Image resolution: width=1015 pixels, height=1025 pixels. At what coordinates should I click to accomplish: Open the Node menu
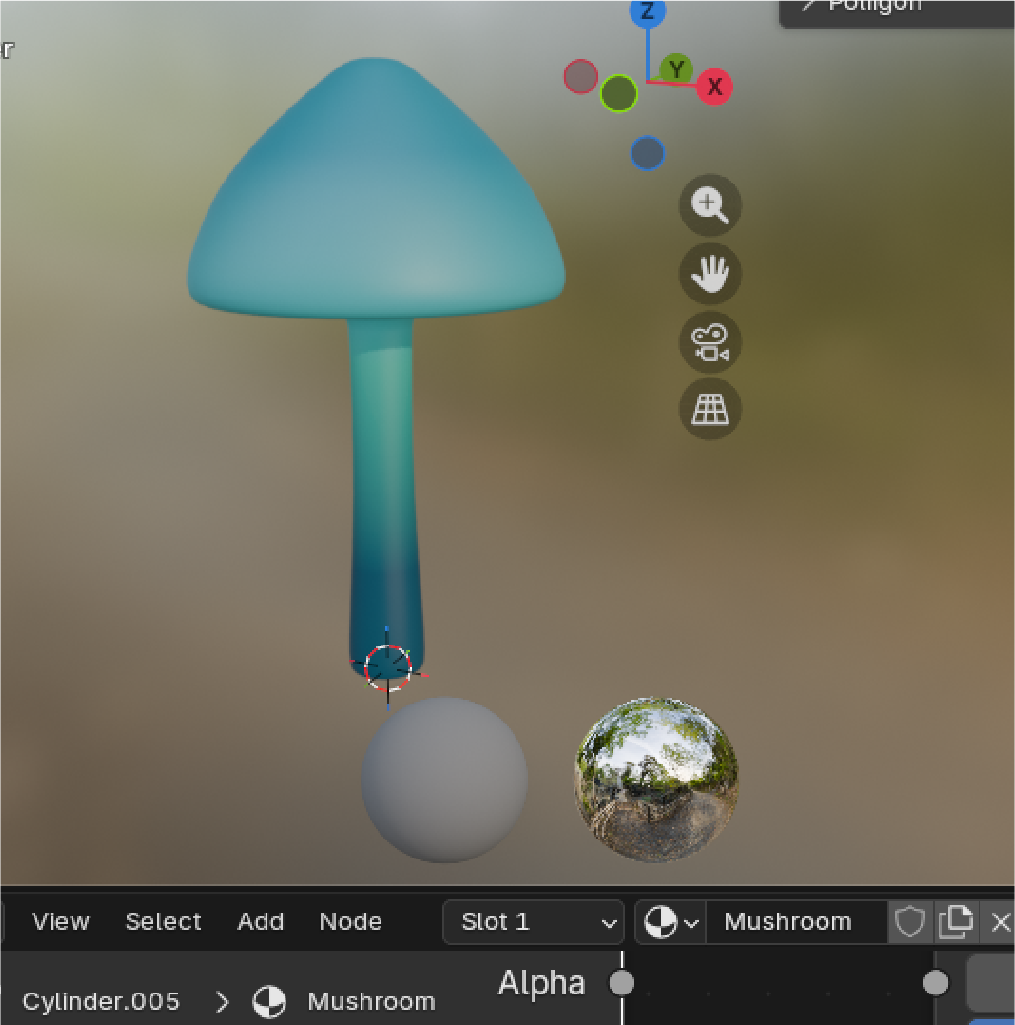coord(350,921)
